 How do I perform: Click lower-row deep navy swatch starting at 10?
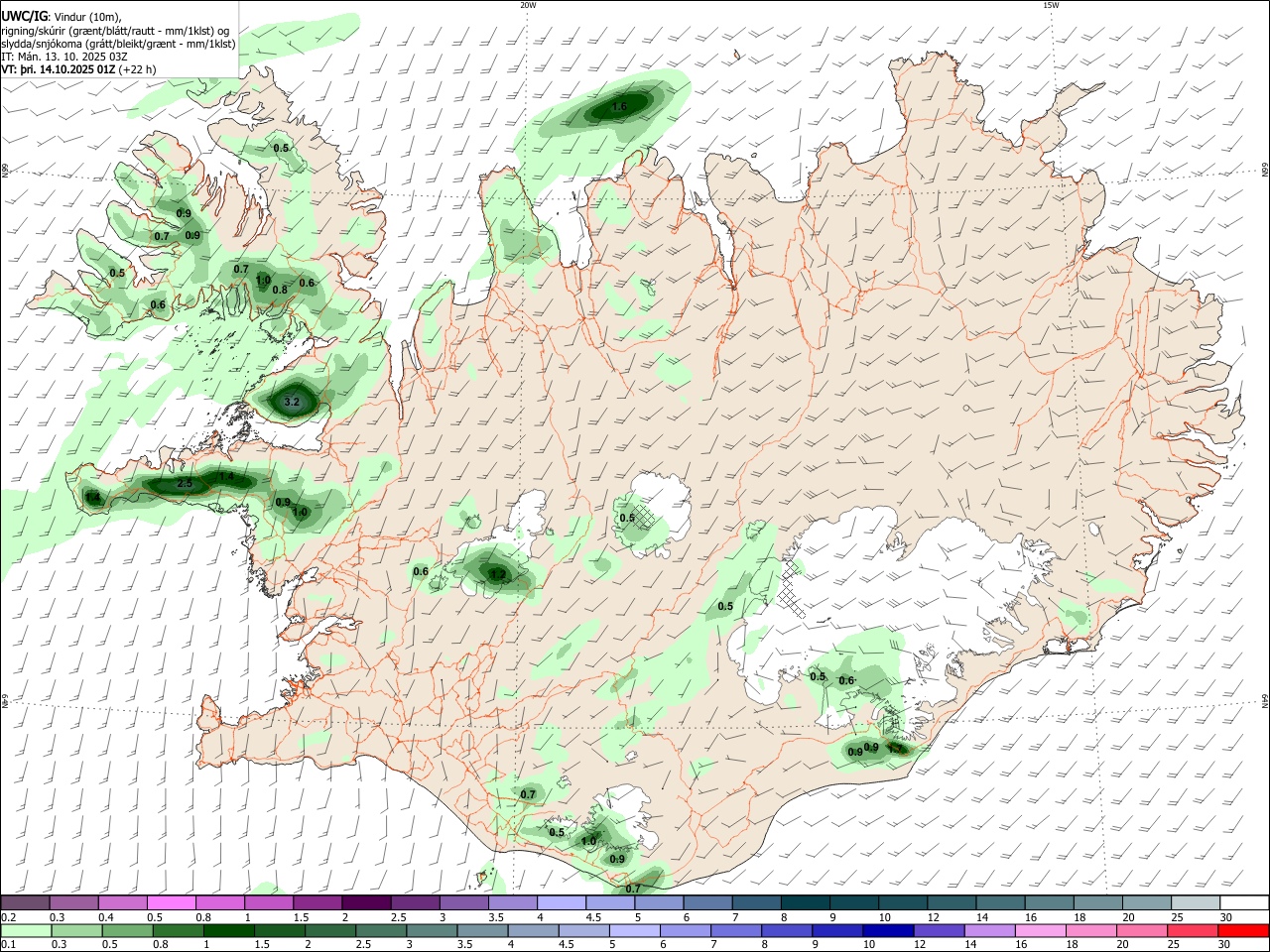point(888,930)
